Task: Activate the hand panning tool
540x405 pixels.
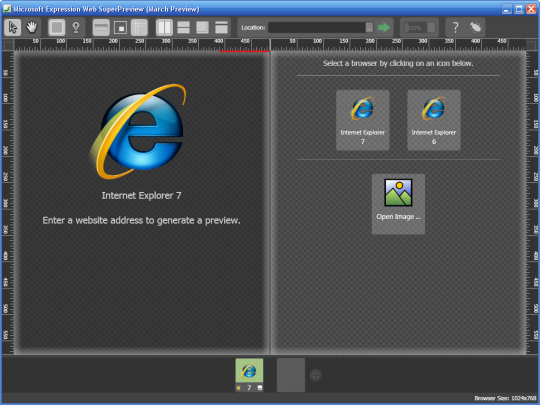Action: pos(32,27)
